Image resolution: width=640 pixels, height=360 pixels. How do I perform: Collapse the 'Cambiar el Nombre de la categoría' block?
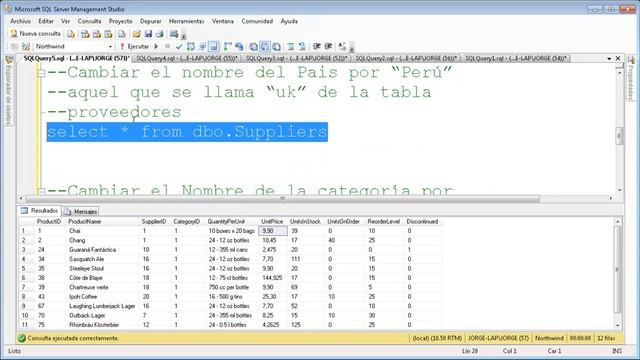click(x=41, y=191)
